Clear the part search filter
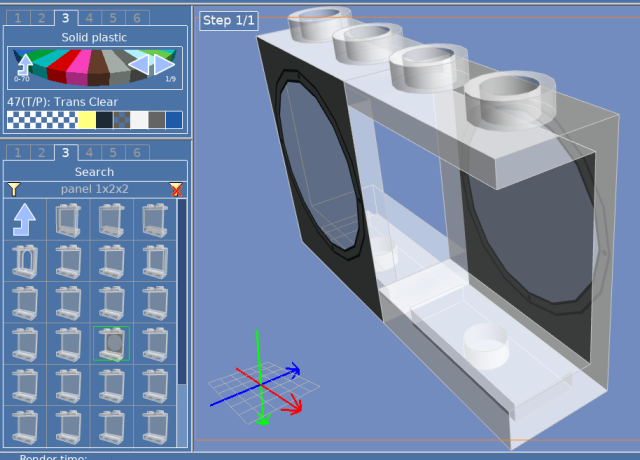Viewport: 640px width, 460px height. (176, 189)
